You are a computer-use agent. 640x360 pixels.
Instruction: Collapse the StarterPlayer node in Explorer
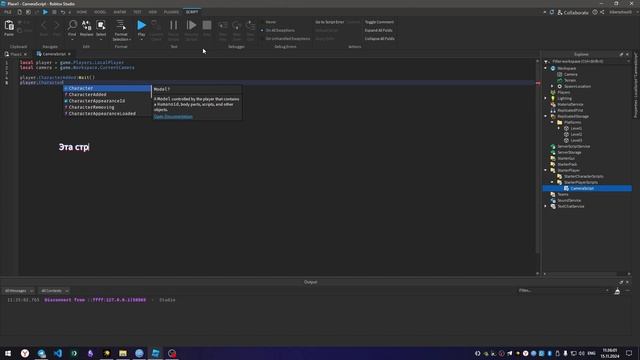(x=546, y=170)
